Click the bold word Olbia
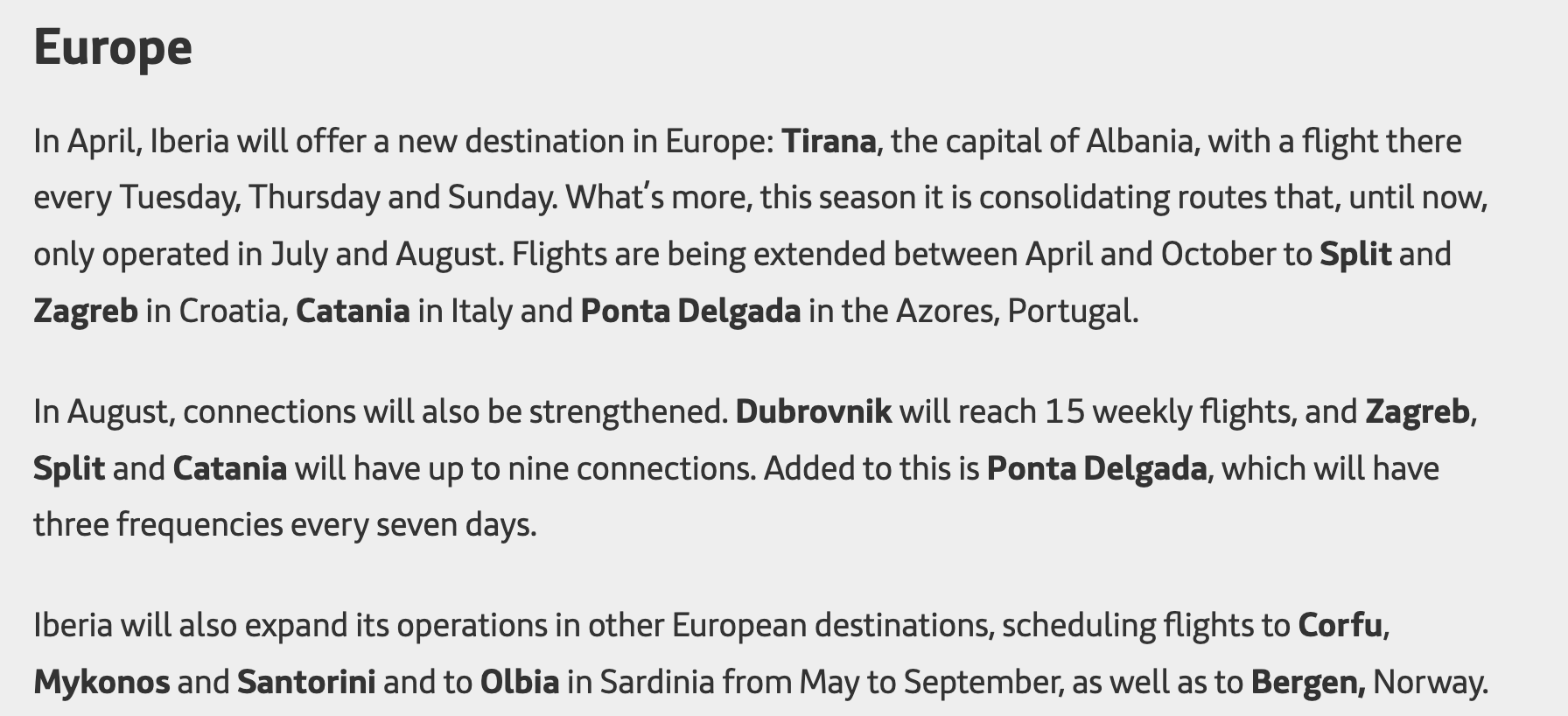Viewport: 1568px width, 716px height. (520, 682)
